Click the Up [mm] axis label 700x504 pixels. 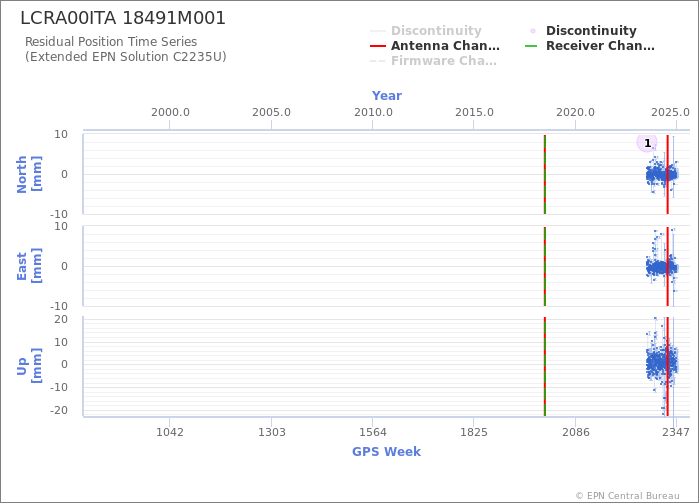[29, 366]
